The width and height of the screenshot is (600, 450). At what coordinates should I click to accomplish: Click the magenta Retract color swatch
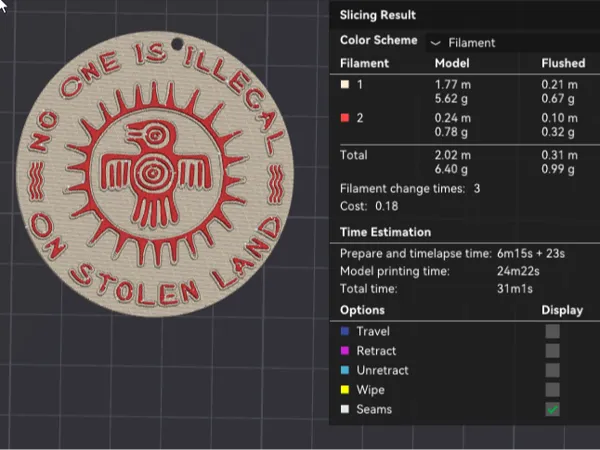coord(345,351)
